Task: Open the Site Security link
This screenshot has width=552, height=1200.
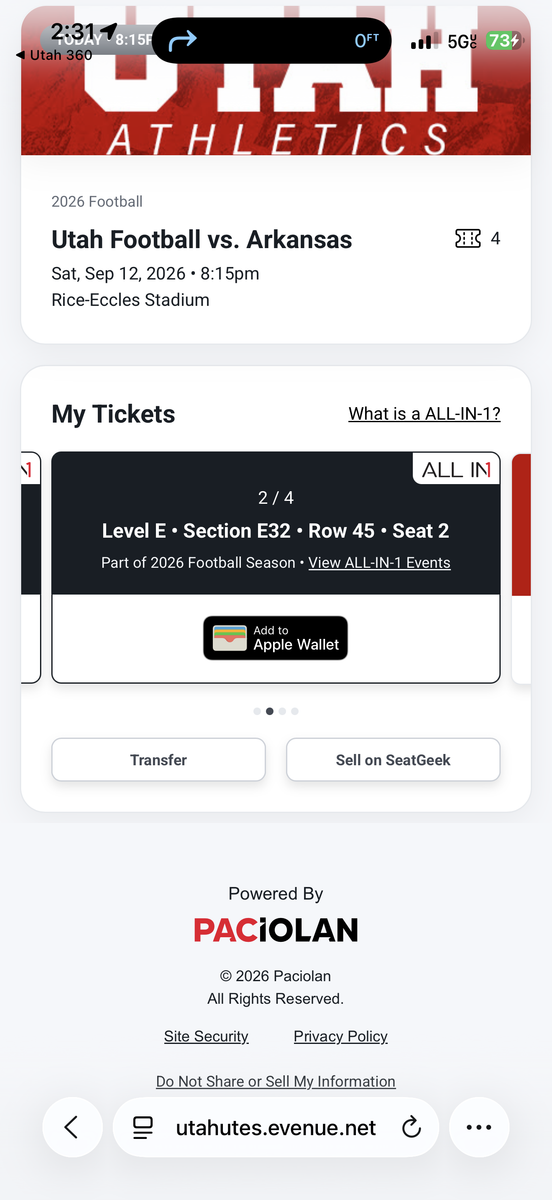Action: 206,1036
